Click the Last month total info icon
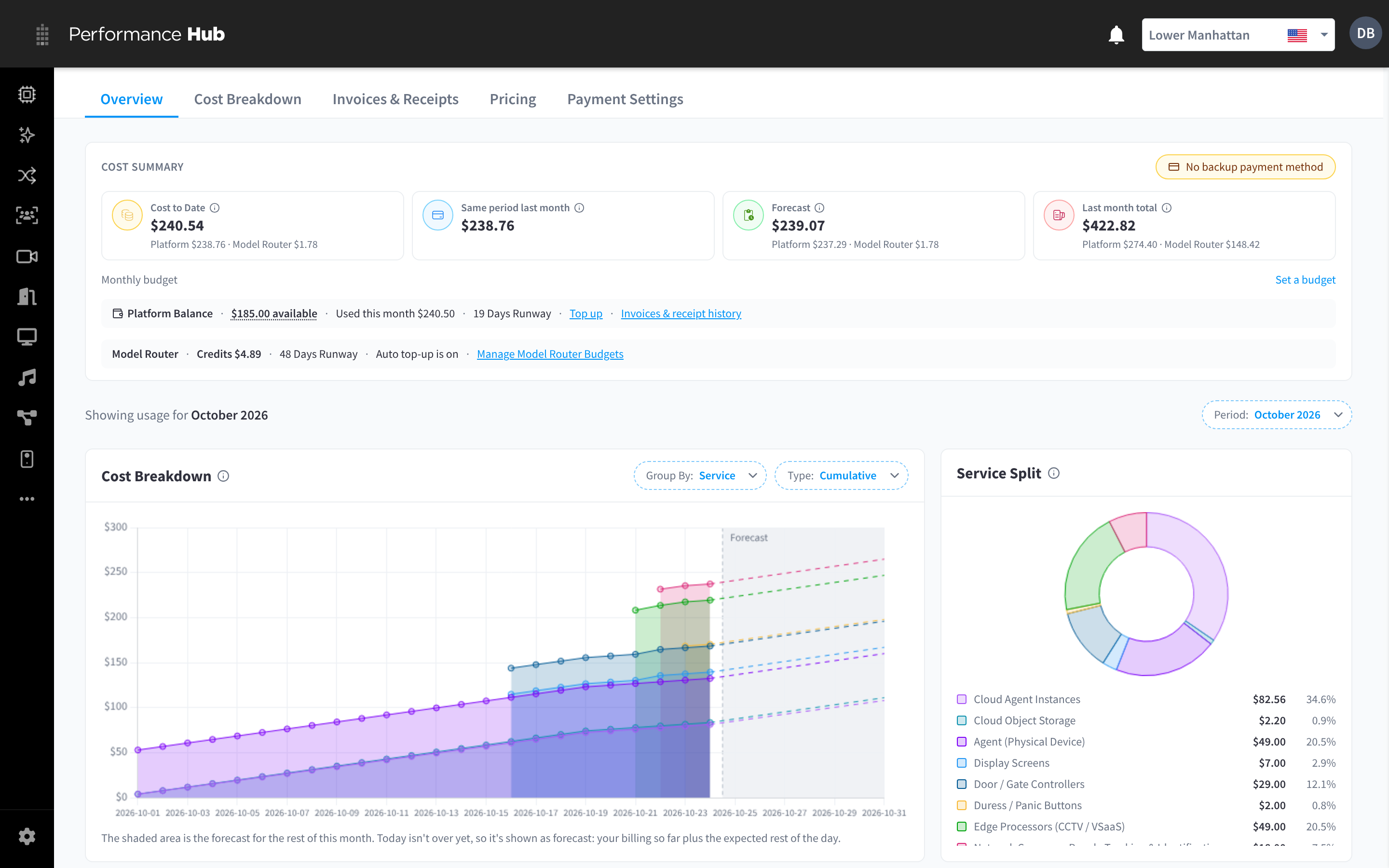 1167,208
